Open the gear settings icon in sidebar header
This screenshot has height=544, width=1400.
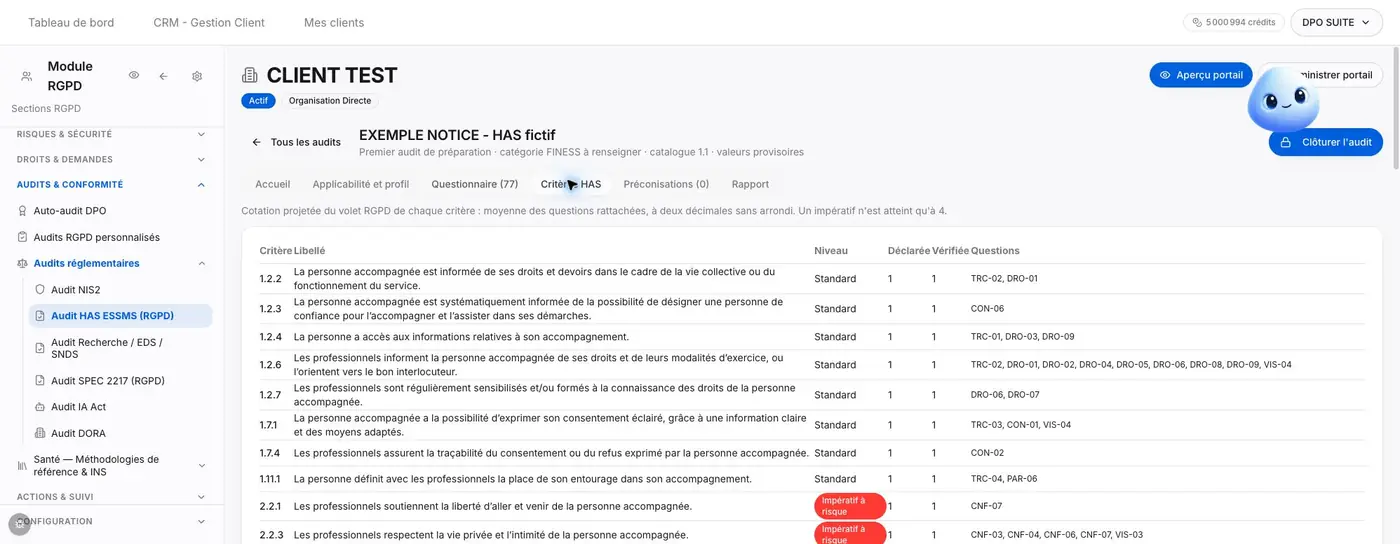pos(197,76)
